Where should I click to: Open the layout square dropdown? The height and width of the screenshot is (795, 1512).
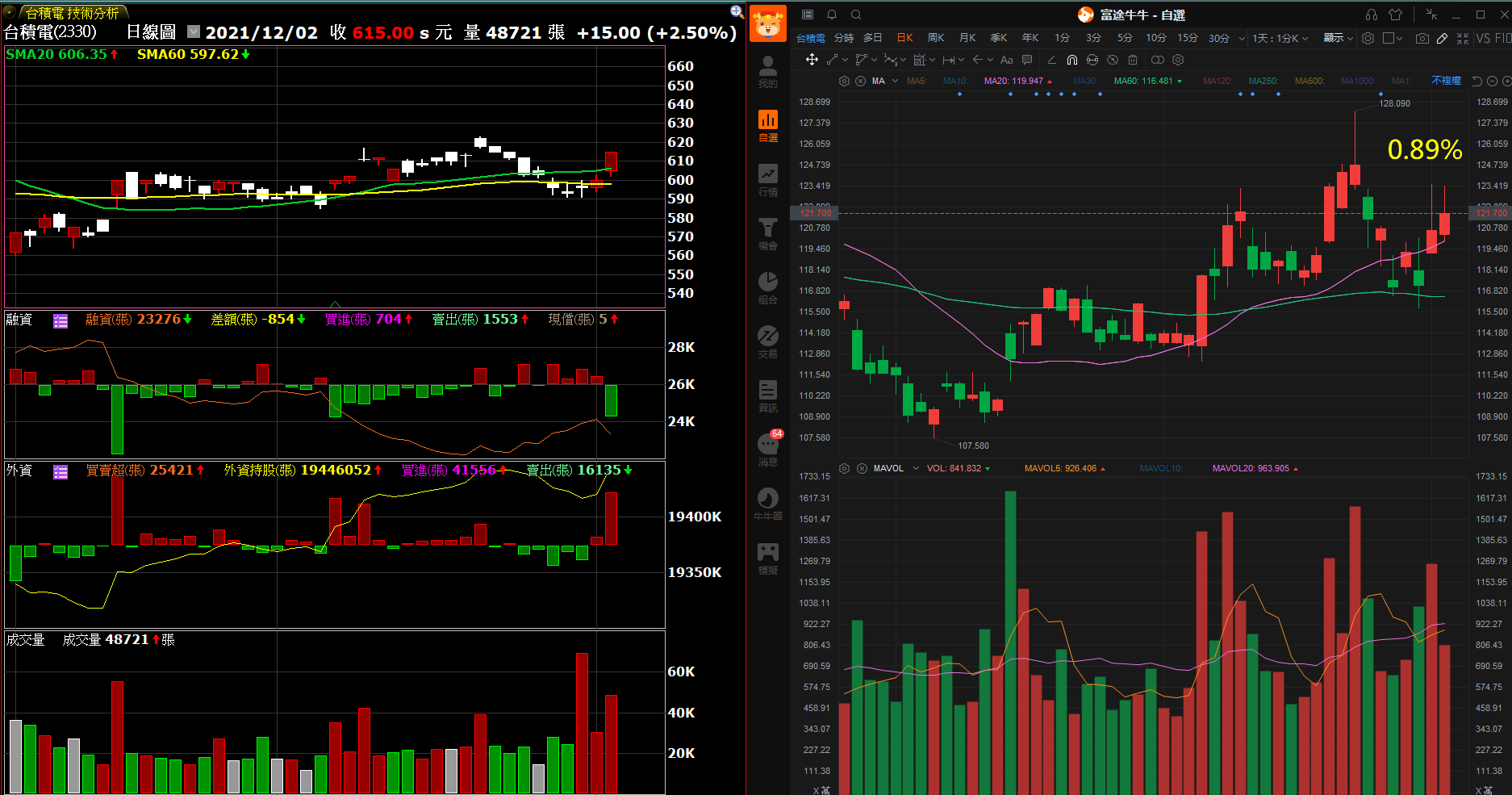(x=1393, y=38)
